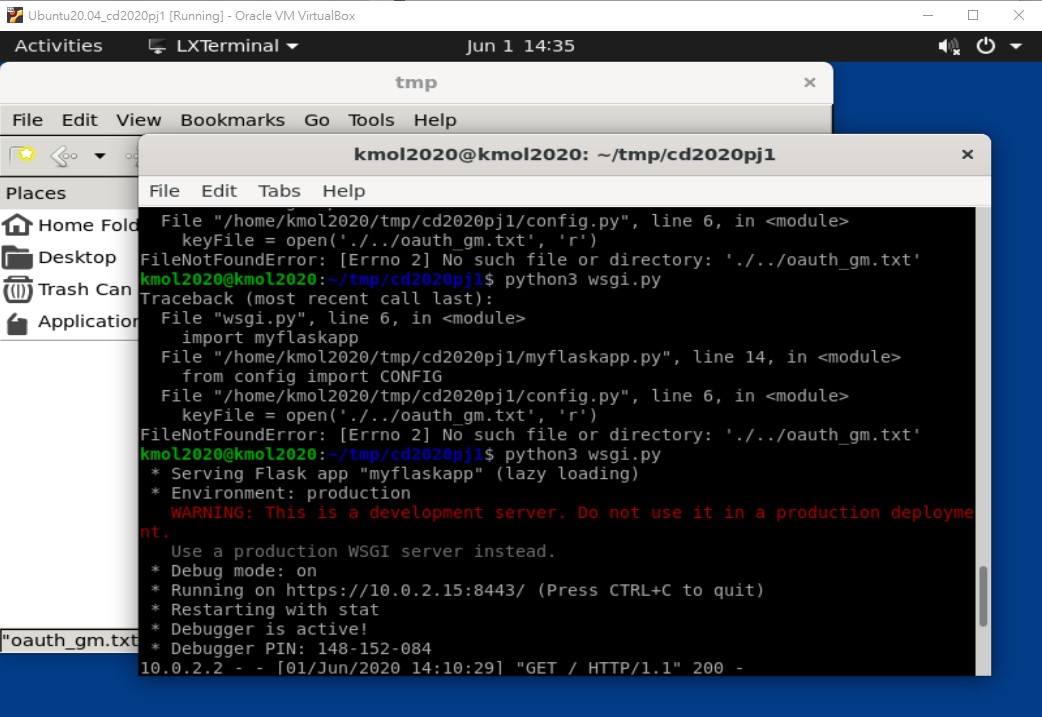
Task: Click Activities in the top bar
Action: tap(58, 46)
